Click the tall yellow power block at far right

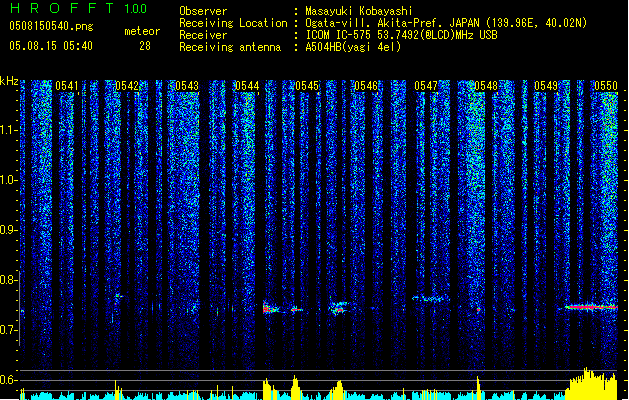(591, 384)
